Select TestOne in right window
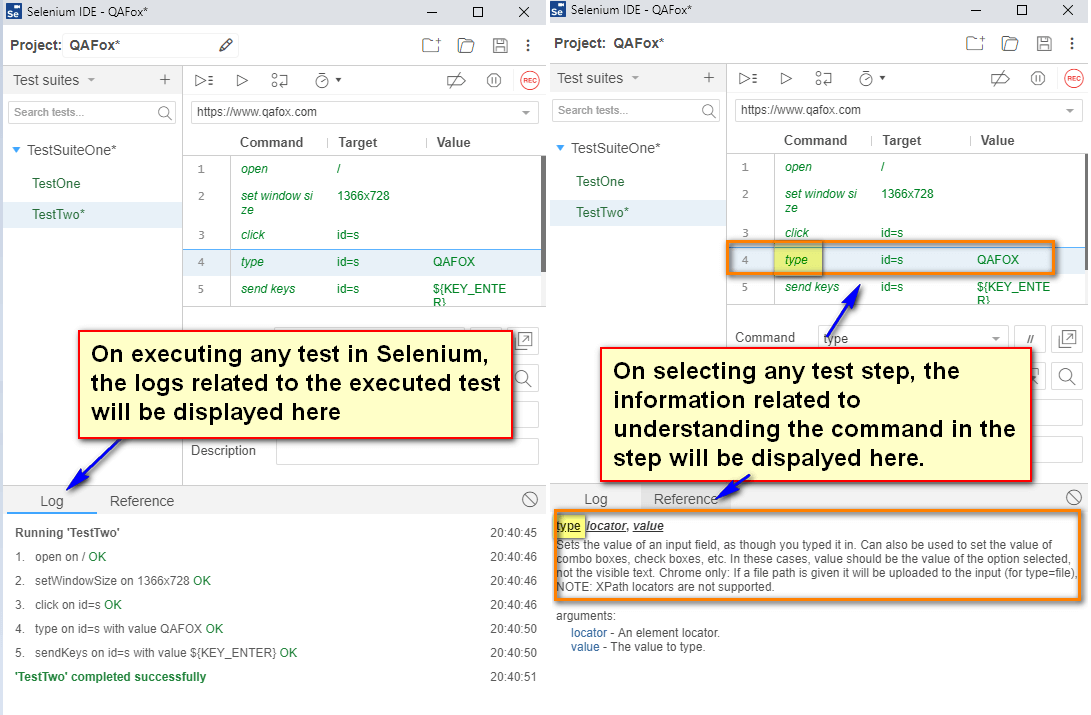 point(600,182)
